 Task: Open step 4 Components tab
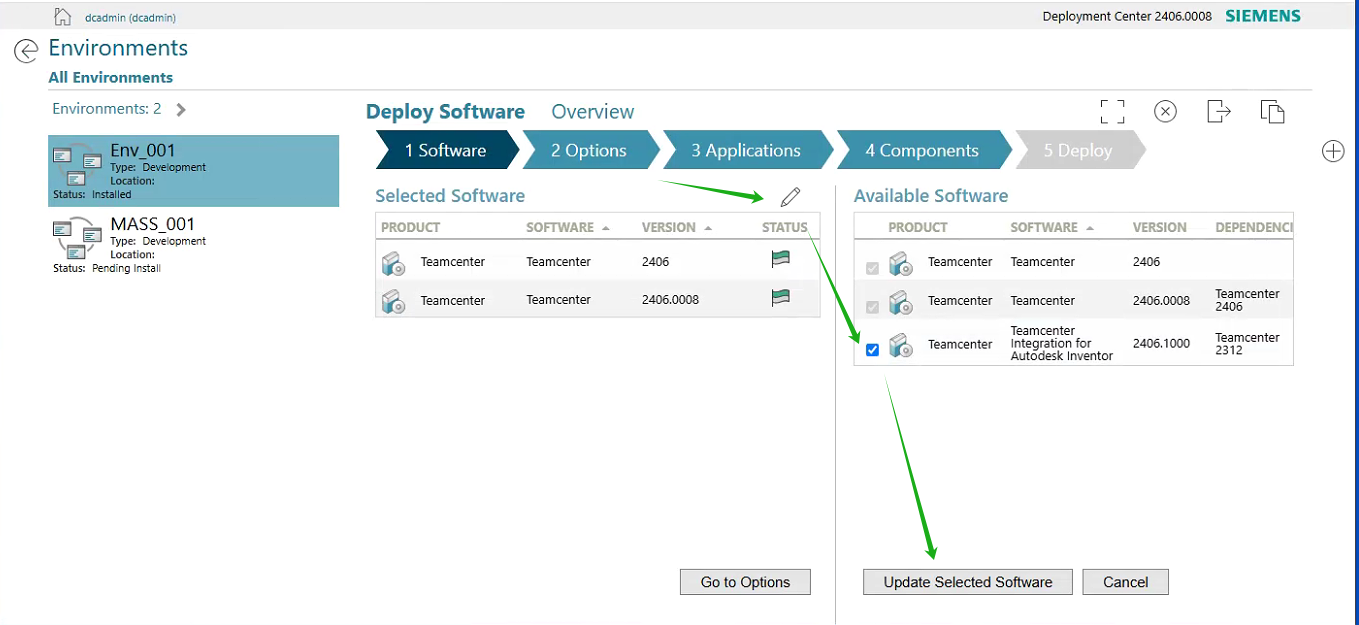922,150
